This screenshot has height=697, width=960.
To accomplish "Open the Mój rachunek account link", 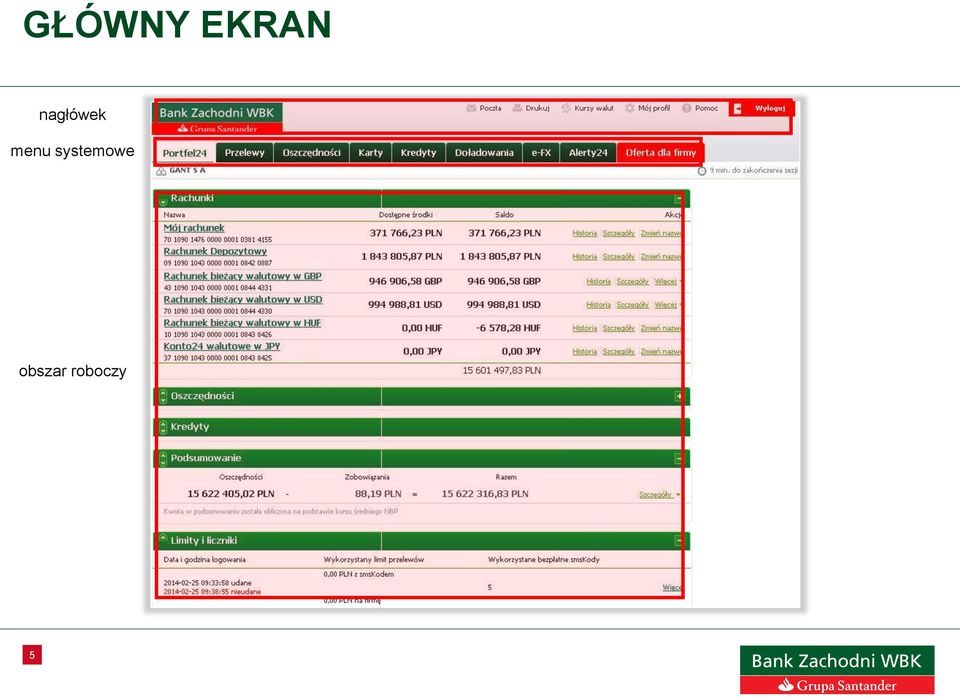I will [193, 228].
